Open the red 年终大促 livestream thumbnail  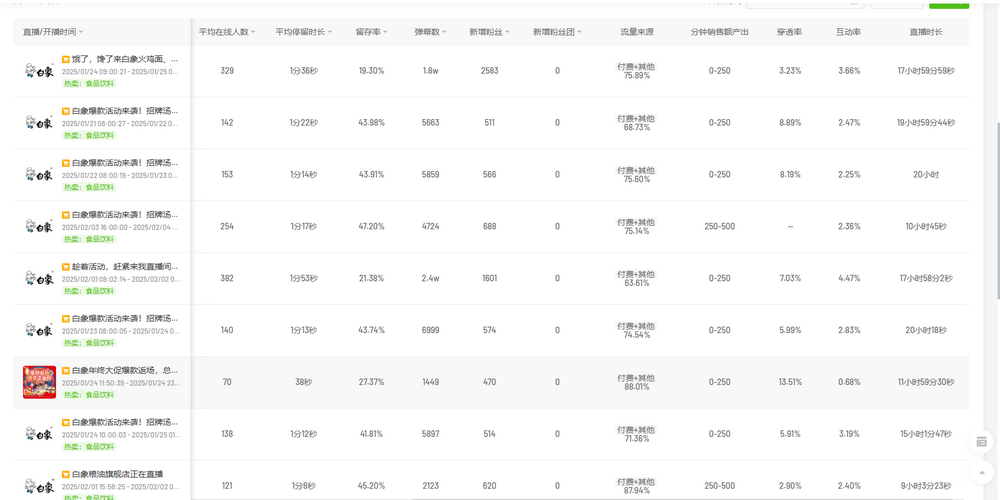[x=39, y=382]
